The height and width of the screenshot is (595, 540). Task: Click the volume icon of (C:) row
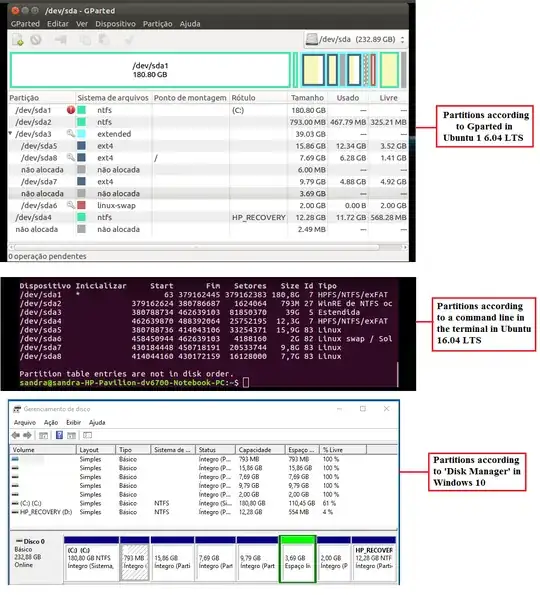point(15,503)
